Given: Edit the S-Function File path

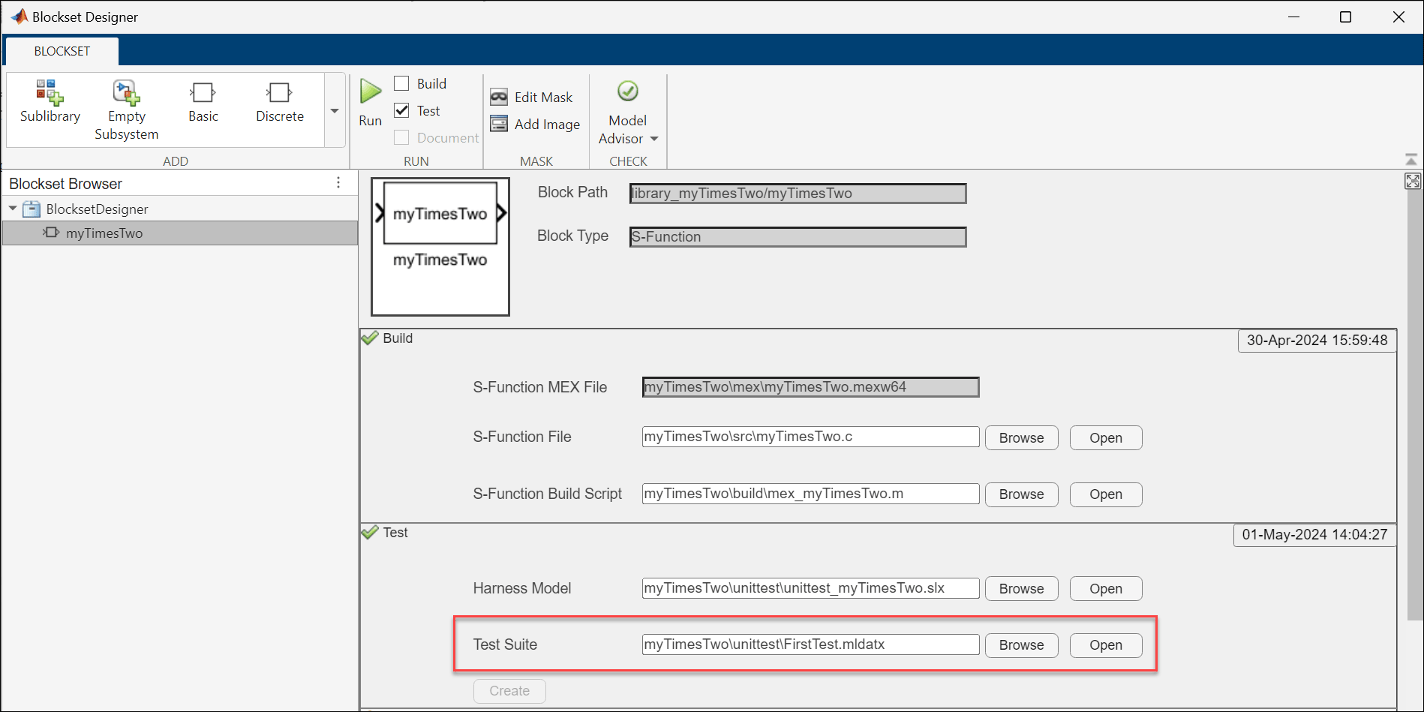Looking at the screenshot, I should point(810,437).
